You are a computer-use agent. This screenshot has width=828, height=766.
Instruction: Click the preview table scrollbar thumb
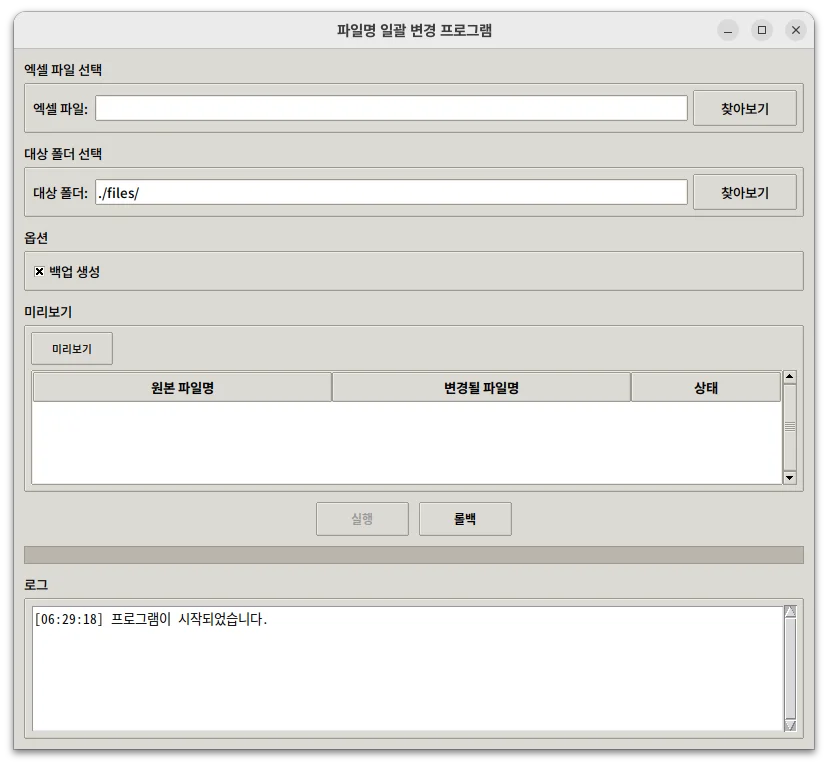(x=789, y=427)
